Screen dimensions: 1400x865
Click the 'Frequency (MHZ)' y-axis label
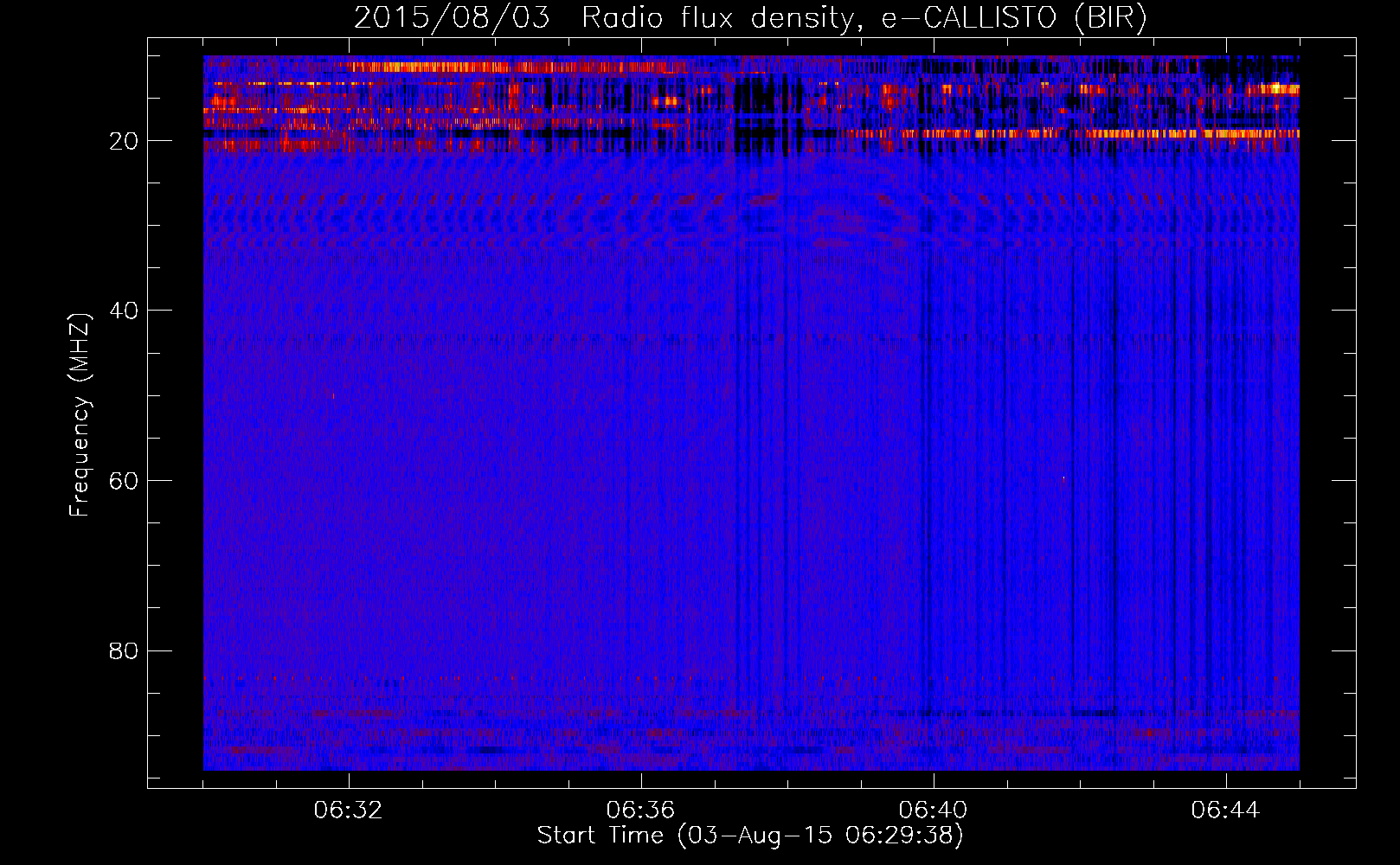[x=80, y=415]
